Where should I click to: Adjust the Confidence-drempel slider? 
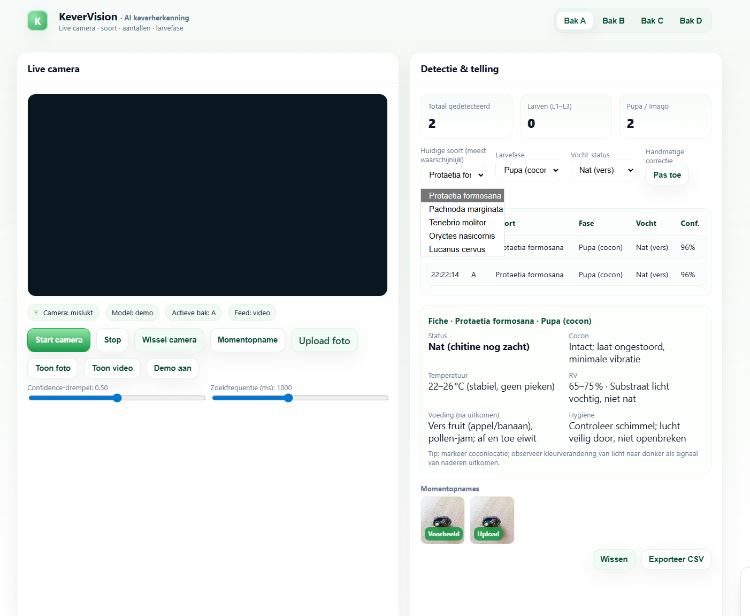[x=117, y=398]
